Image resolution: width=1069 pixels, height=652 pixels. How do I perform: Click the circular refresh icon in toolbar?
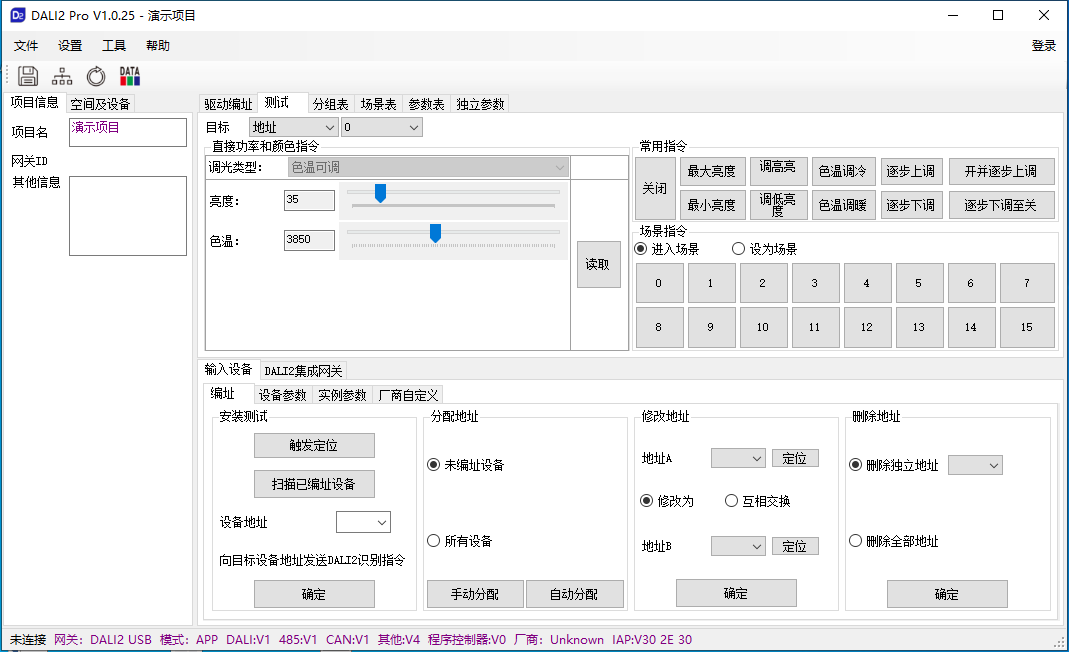tap(95, 75)
